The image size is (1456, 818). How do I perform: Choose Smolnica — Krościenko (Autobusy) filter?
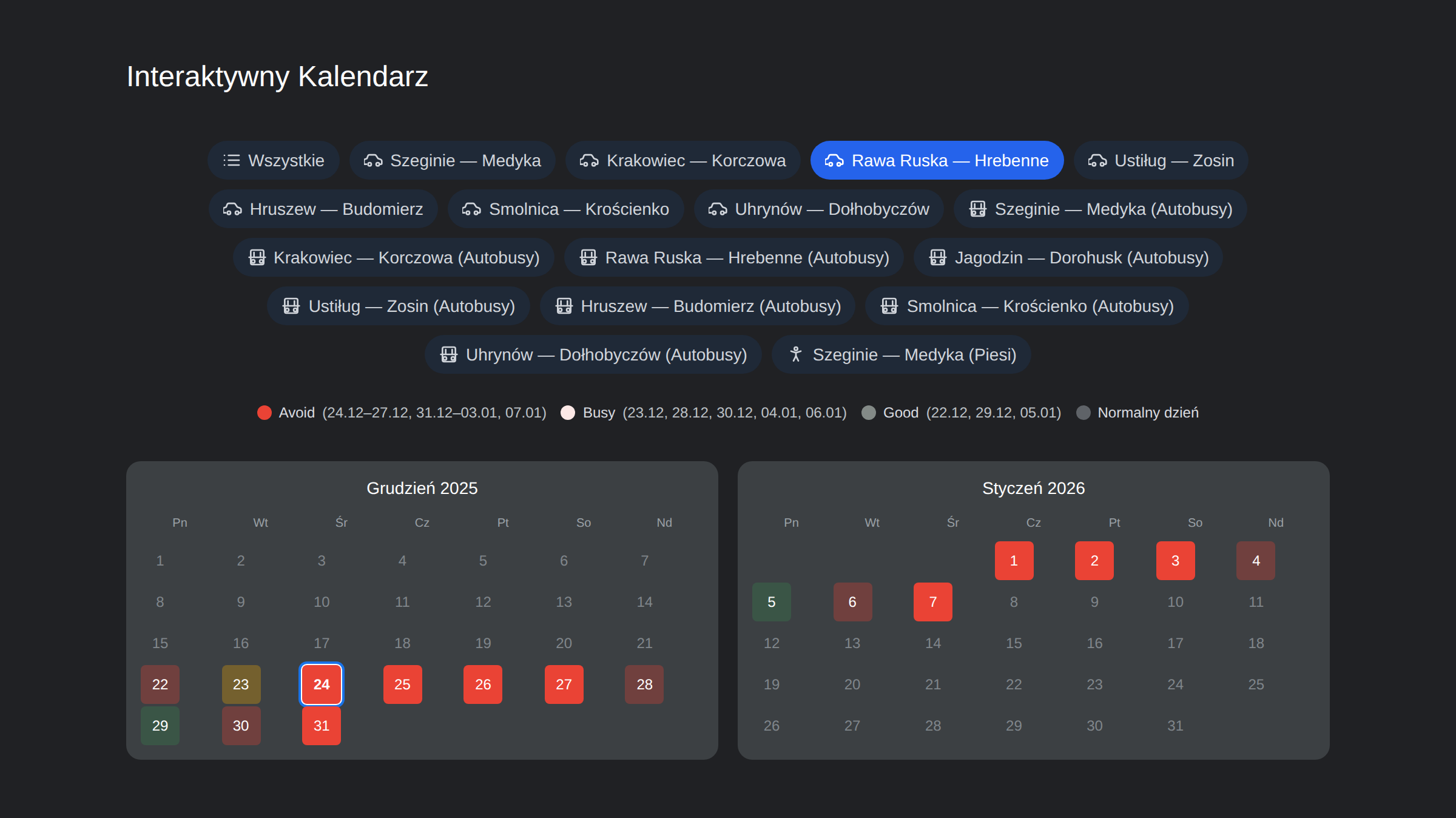click(1026, 306)
